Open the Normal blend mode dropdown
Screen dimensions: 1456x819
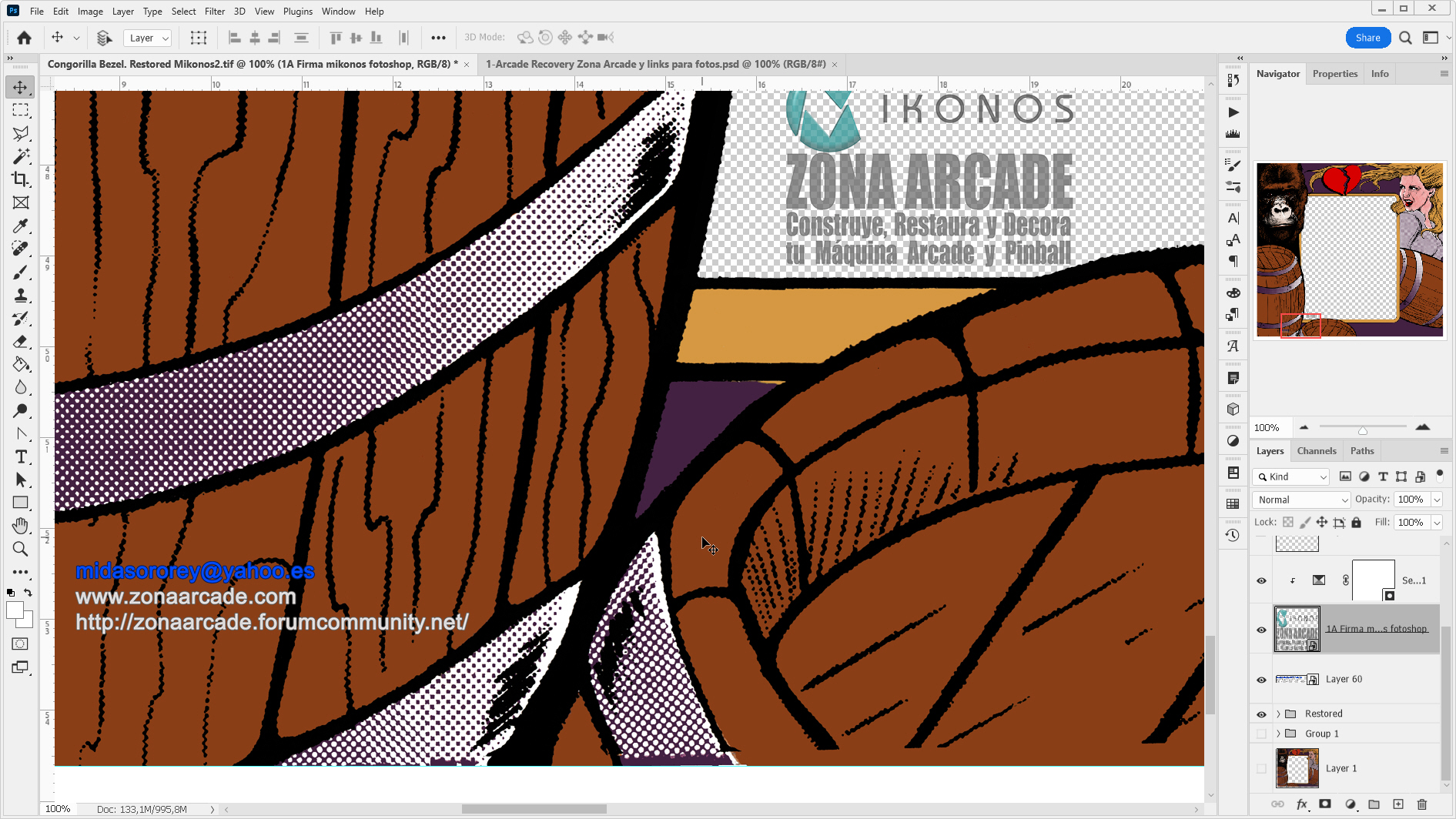pyautogui.click(x=1301, y=500)
